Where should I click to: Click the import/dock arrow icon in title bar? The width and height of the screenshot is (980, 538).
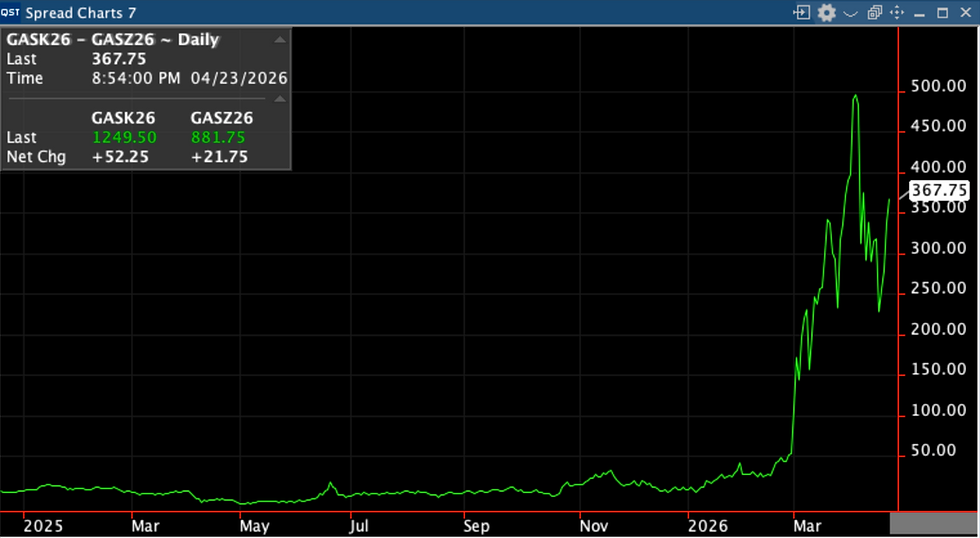click(x=801, y=12)
